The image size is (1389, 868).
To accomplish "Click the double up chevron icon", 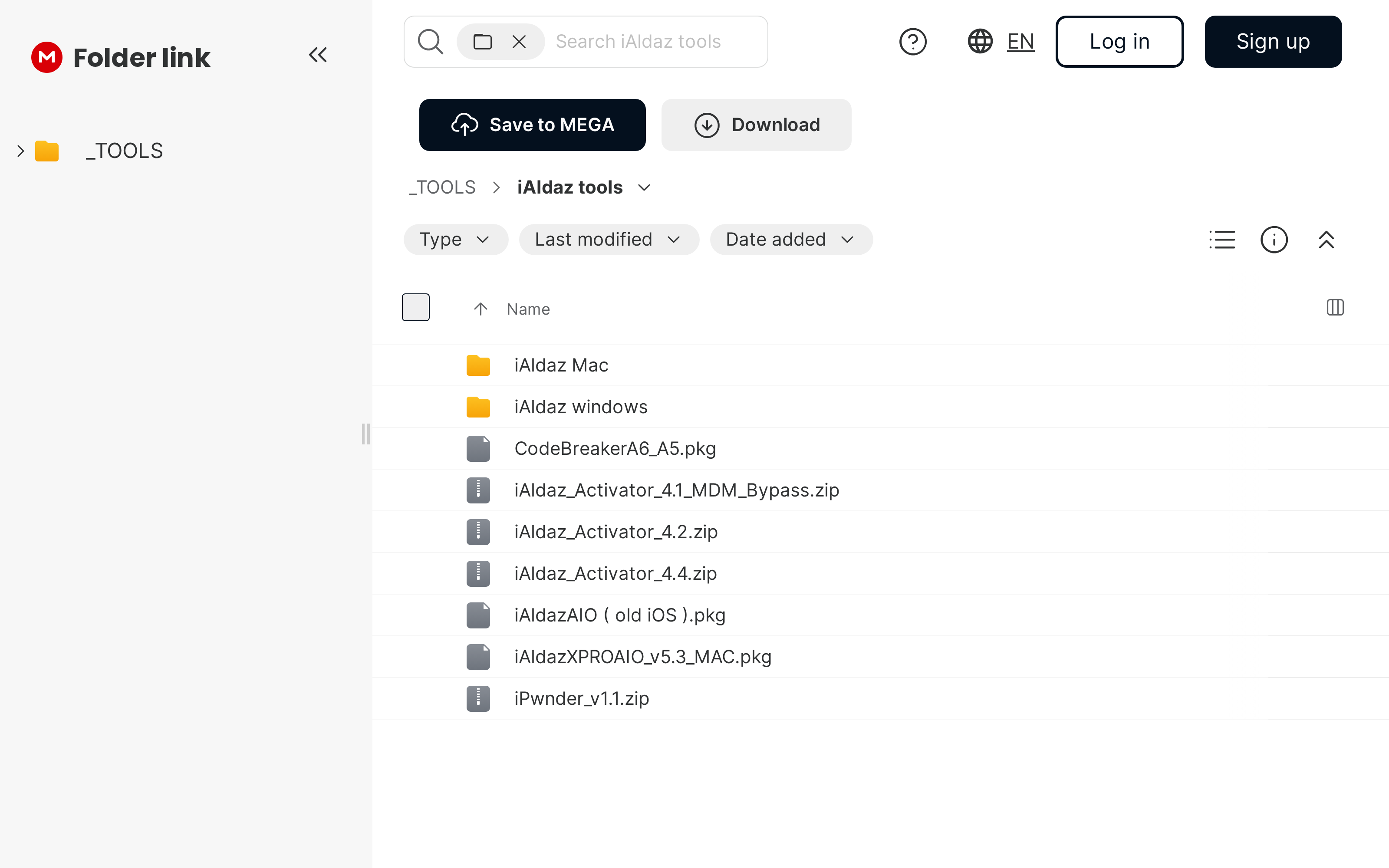I will point(1326,240).
